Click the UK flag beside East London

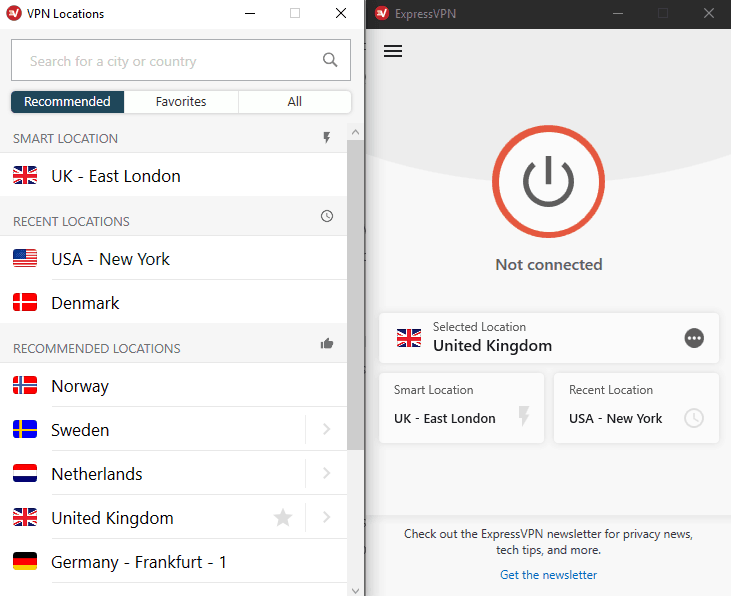click(x=25, y=175)
